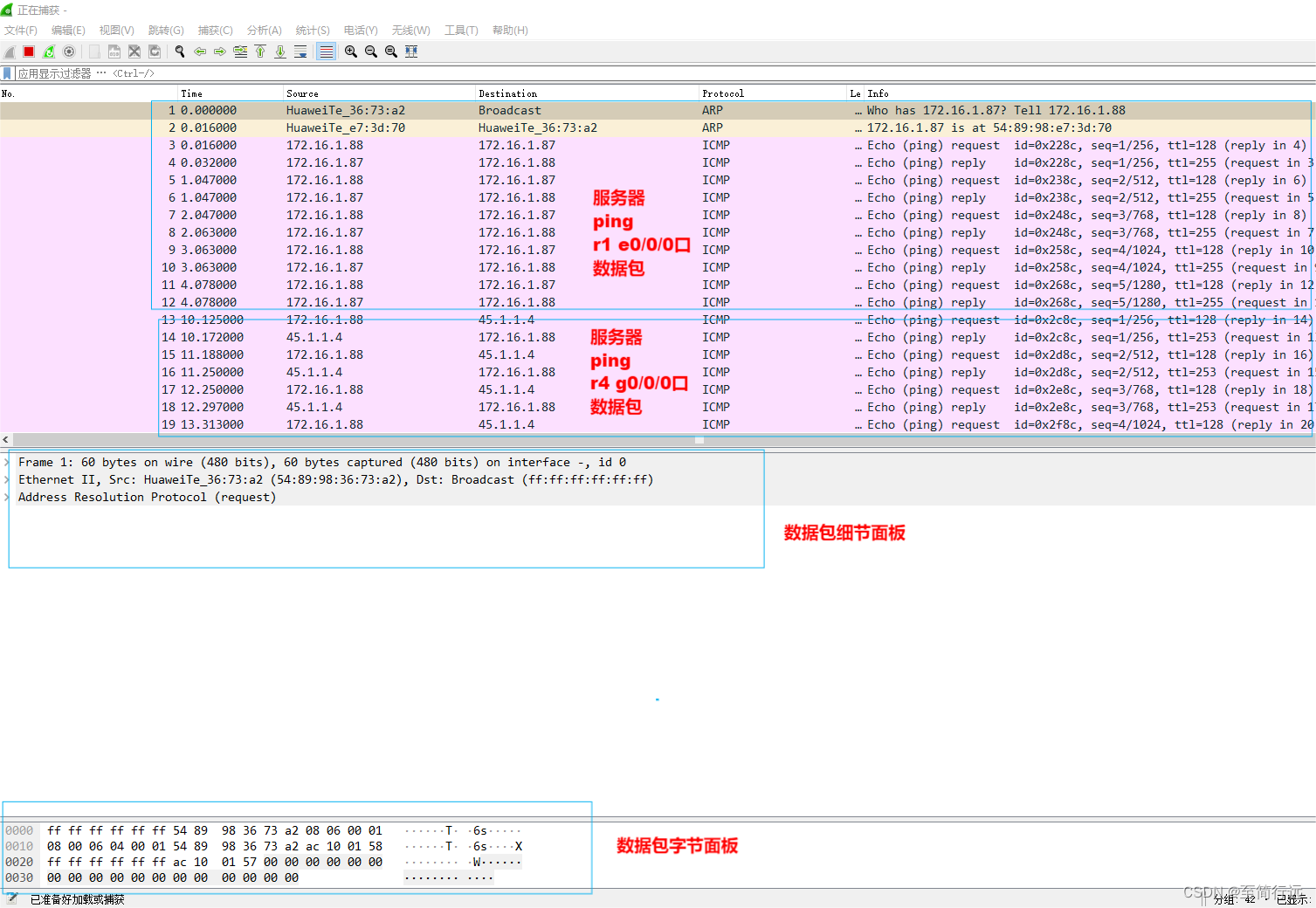Click Go to specified packet icon
This screenshot has height=908, width=1316.
[240, 52]
